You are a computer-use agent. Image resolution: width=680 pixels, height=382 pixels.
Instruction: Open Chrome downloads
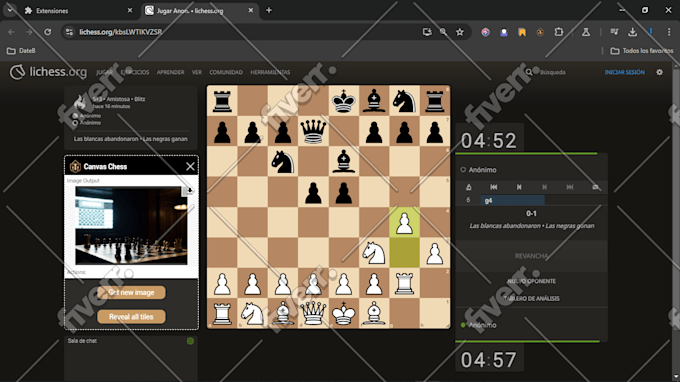(x=632, y=32)
